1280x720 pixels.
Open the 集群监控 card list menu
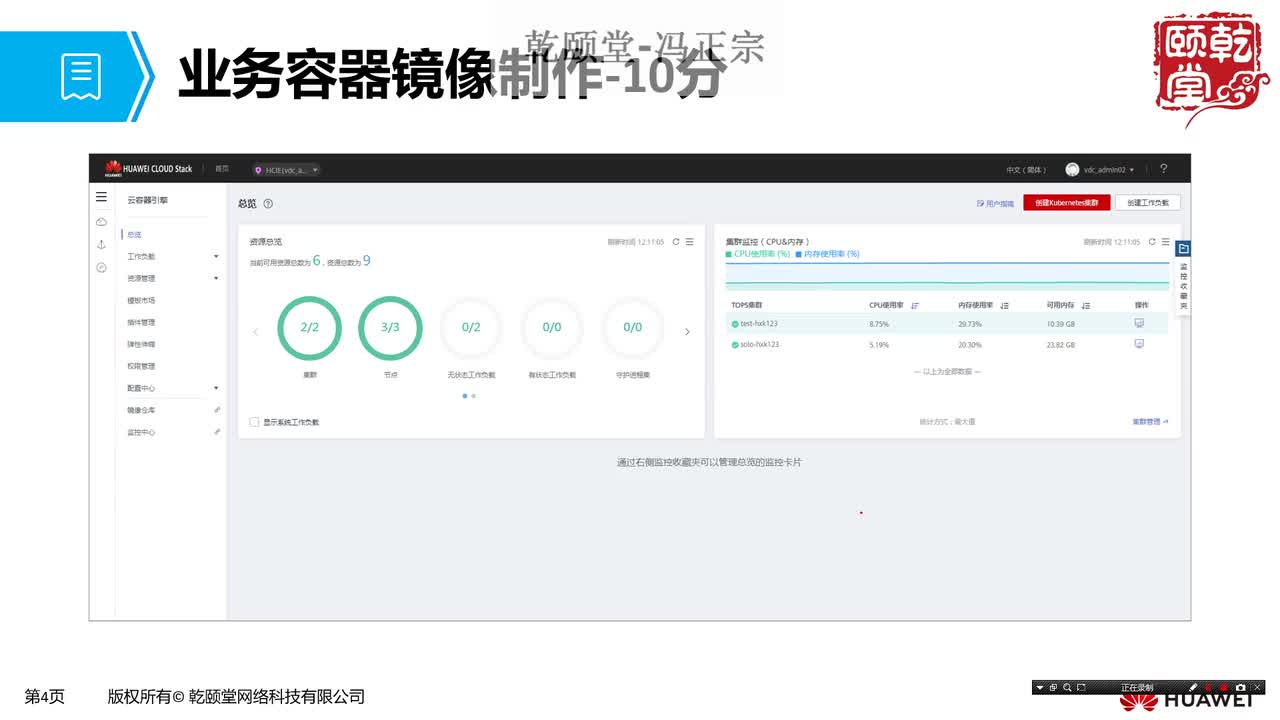[x=1166, y=242]
